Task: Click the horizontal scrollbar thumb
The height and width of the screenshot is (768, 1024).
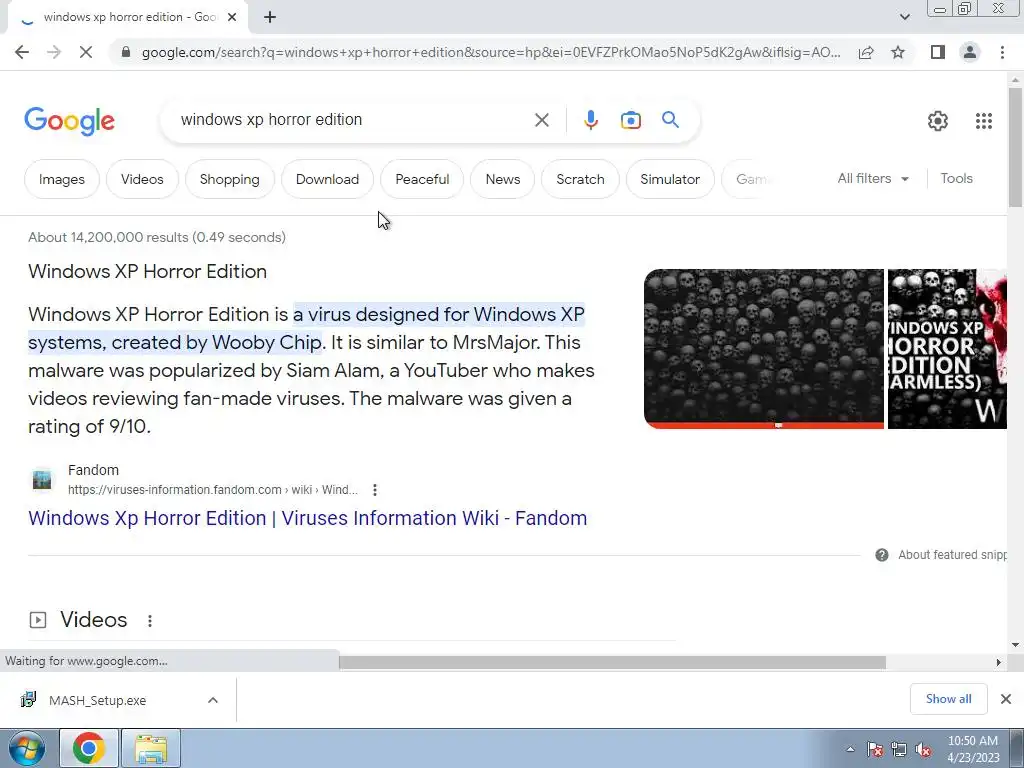Action: pos(612,662)
